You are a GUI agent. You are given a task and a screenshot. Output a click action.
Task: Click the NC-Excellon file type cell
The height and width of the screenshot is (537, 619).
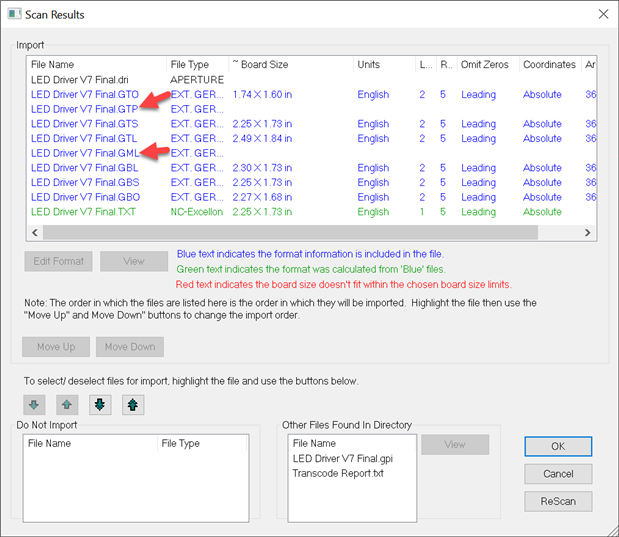pyautogui.click(x=197, y=212)
